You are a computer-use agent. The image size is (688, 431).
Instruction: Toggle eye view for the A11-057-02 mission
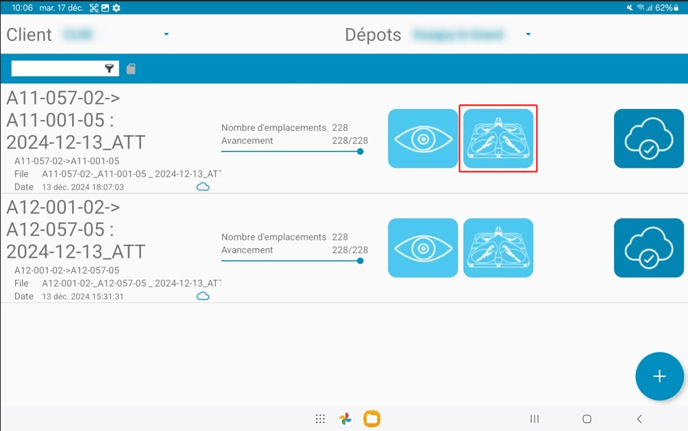[x=422, y=139]
